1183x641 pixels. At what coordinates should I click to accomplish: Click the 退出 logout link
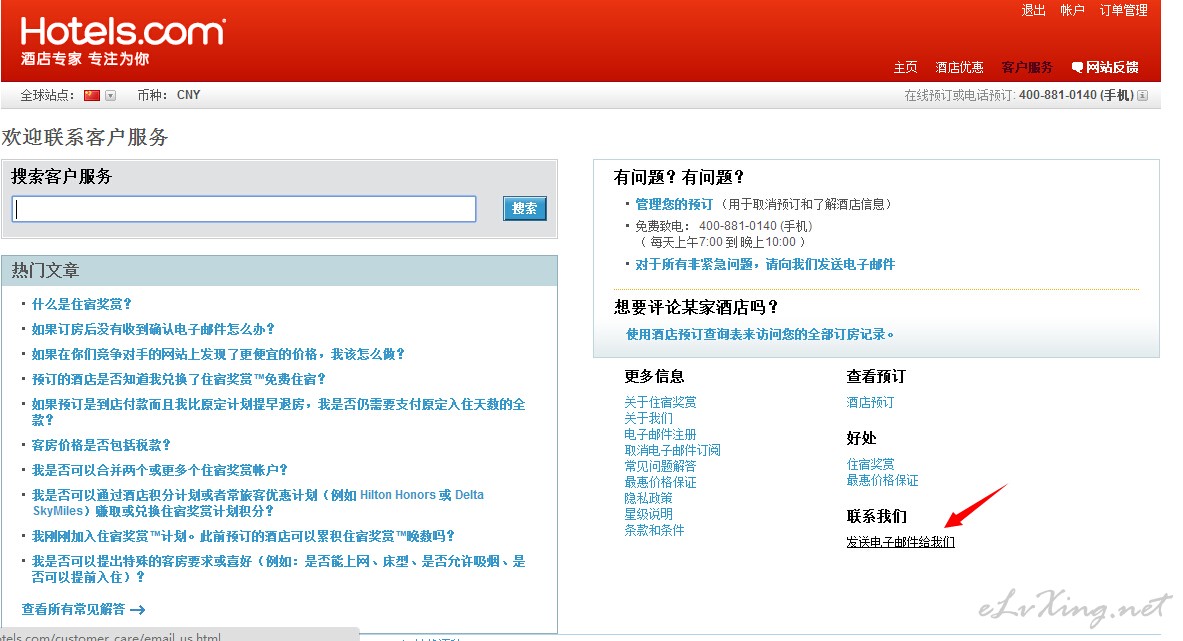[1033, 11]
